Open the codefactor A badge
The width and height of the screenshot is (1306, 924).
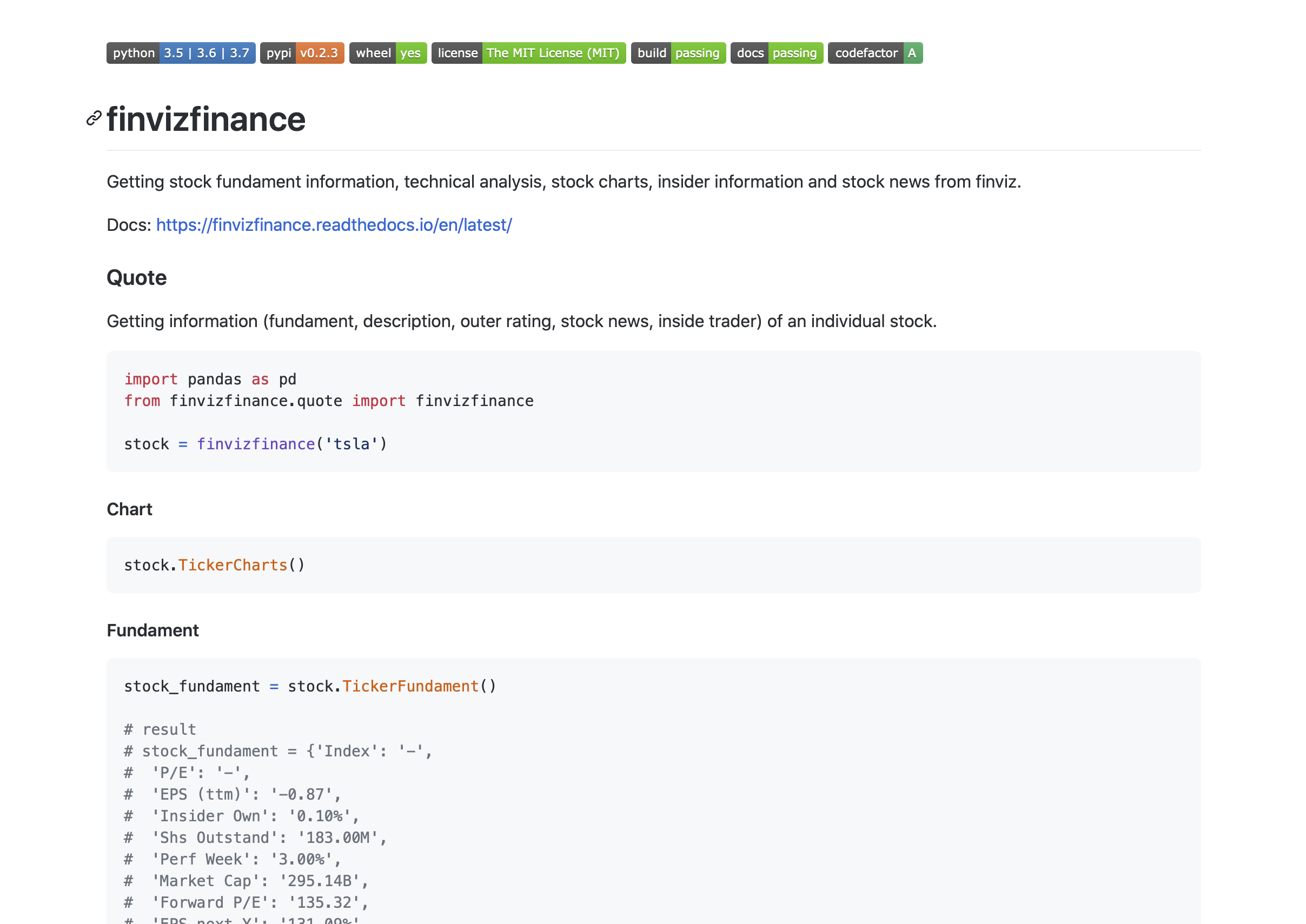875,53
